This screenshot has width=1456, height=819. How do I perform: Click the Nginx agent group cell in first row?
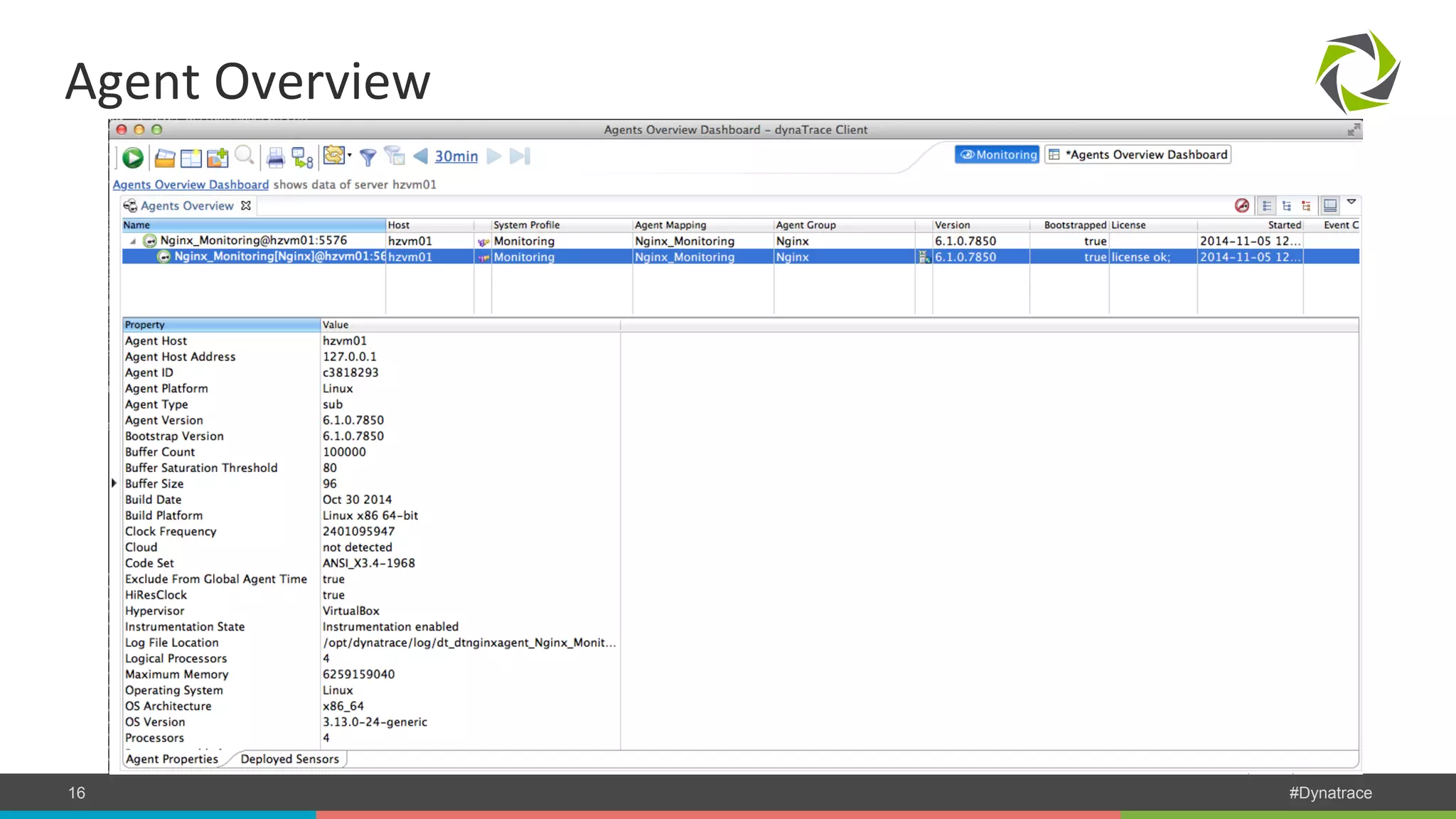coord(844,241)
